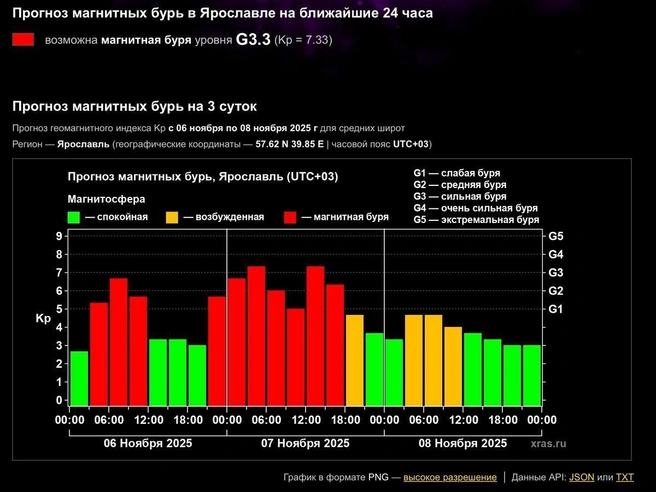The width and height of the screenshot is (656, 492).
Task: Click the 'Ярославль' region name in region line
Action: click(83, 144)
